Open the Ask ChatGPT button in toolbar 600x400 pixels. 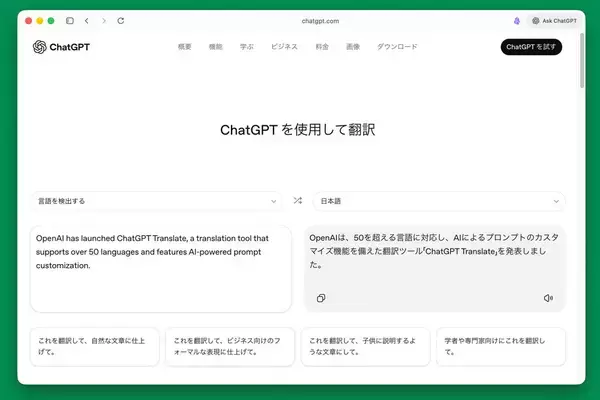coord(554,21)
